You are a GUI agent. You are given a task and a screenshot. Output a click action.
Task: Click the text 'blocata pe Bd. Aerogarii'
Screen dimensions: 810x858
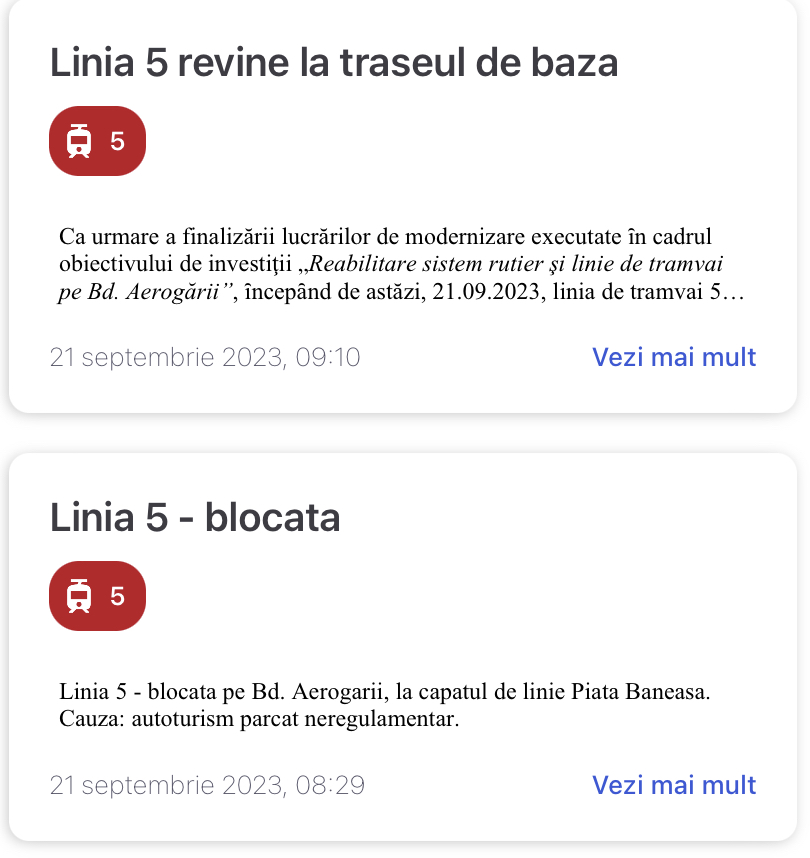[268, 692]
